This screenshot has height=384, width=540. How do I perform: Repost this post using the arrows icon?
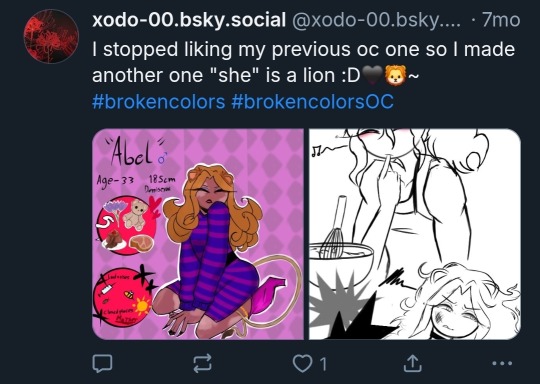202,363
